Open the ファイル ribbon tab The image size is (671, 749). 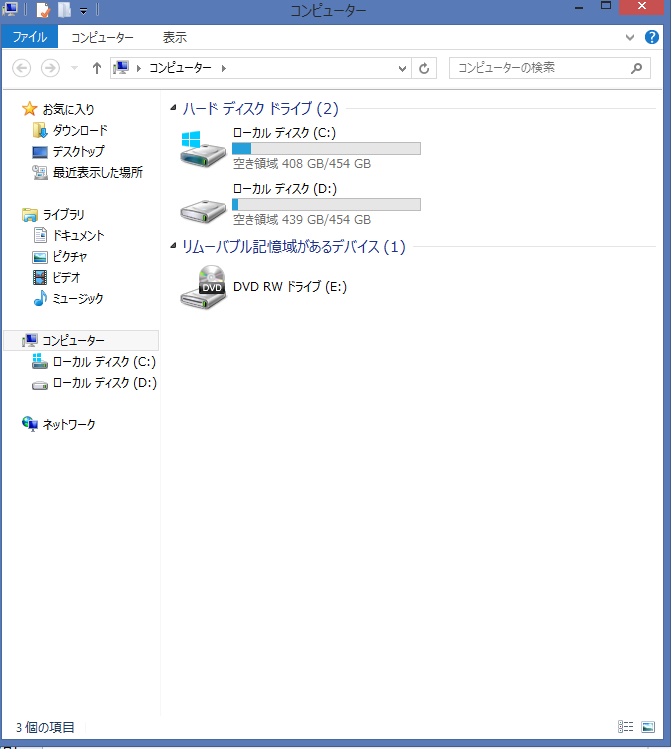coord(30,37)
